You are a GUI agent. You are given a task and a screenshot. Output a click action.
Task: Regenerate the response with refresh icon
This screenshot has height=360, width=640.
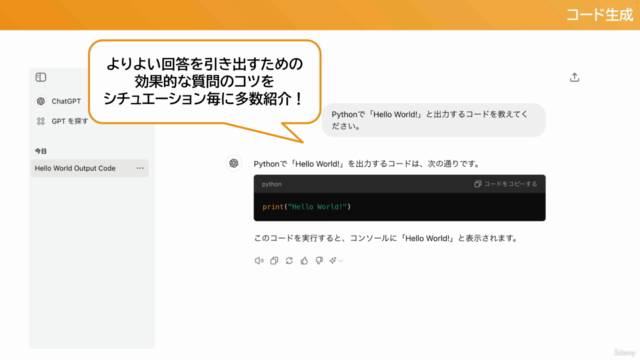289,260
